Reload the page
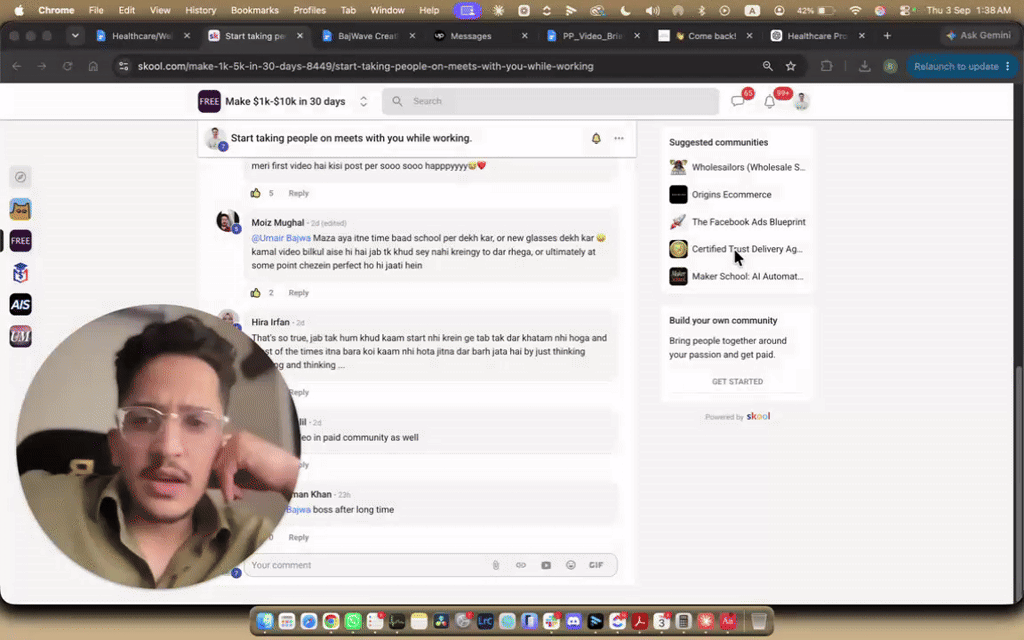The width and height of the screenshot is (1024, 640). (67, 66)
